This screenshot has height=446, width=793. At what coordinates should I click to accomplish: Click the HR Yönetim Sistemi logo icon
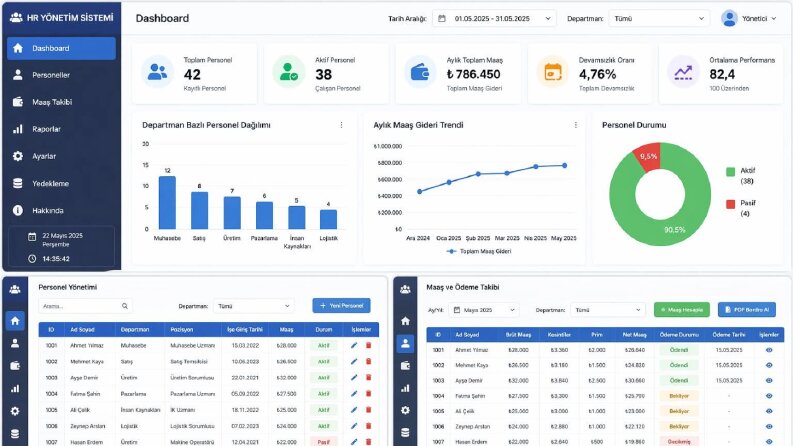coord(16,18)
